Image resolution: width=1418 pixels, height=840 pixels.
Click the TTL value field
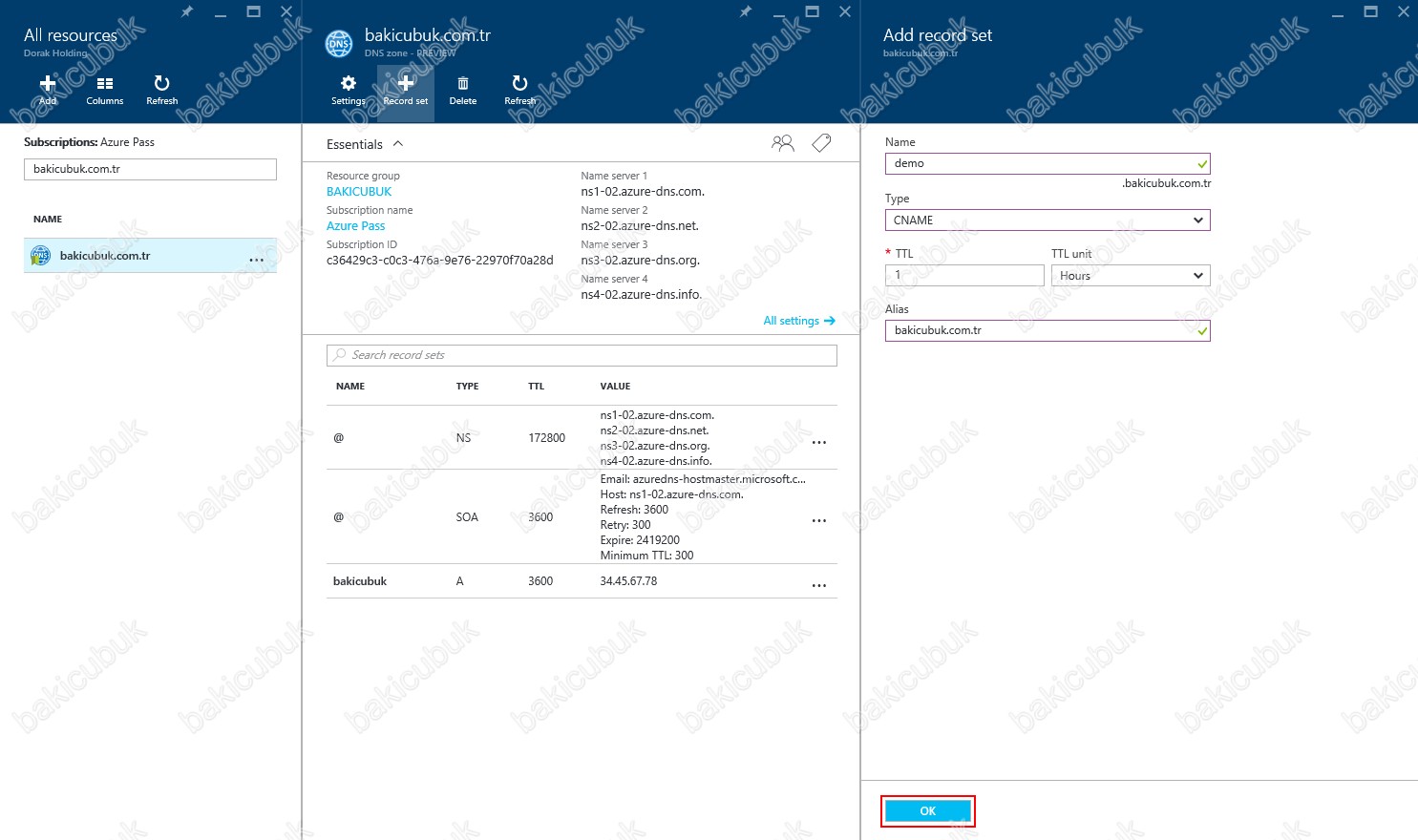coord(964,275)
